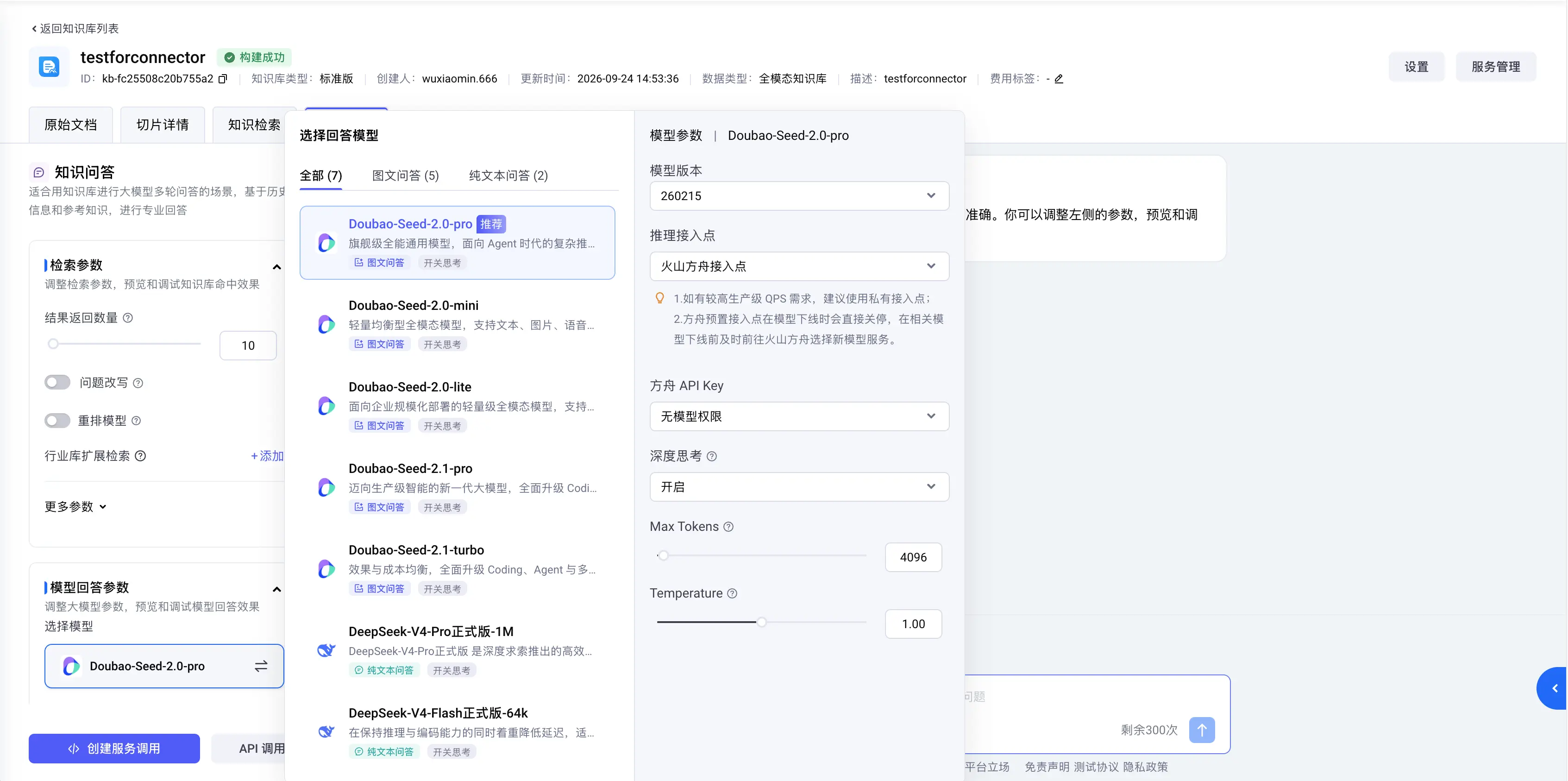Open the 方舟 API Key dropdown
Viewport: 1568px width, 781px height.
(x=799, y=416)
